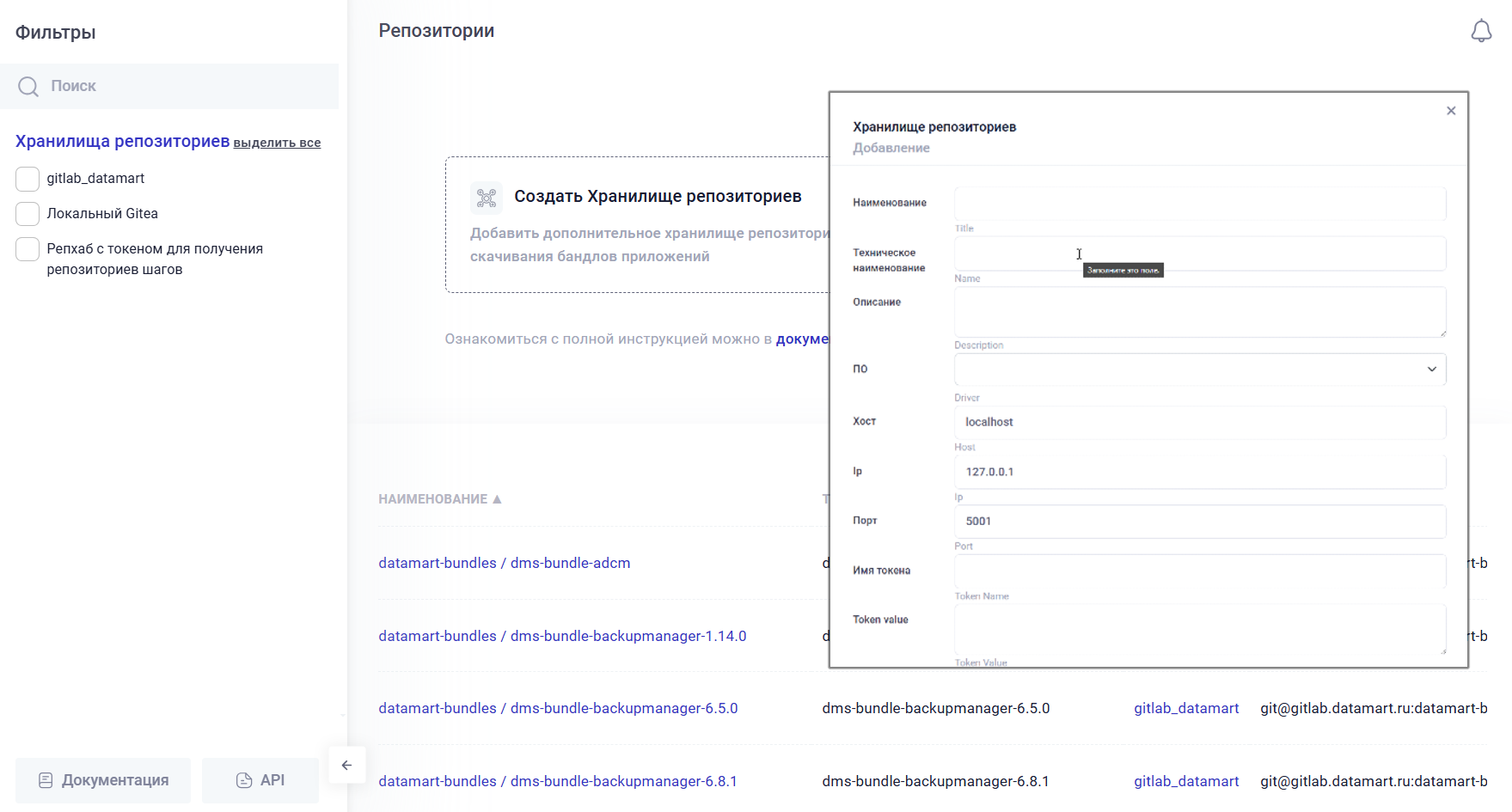Collapse the sidebar with the left arrow
The image size is (1512, 812).
(346, 765)
